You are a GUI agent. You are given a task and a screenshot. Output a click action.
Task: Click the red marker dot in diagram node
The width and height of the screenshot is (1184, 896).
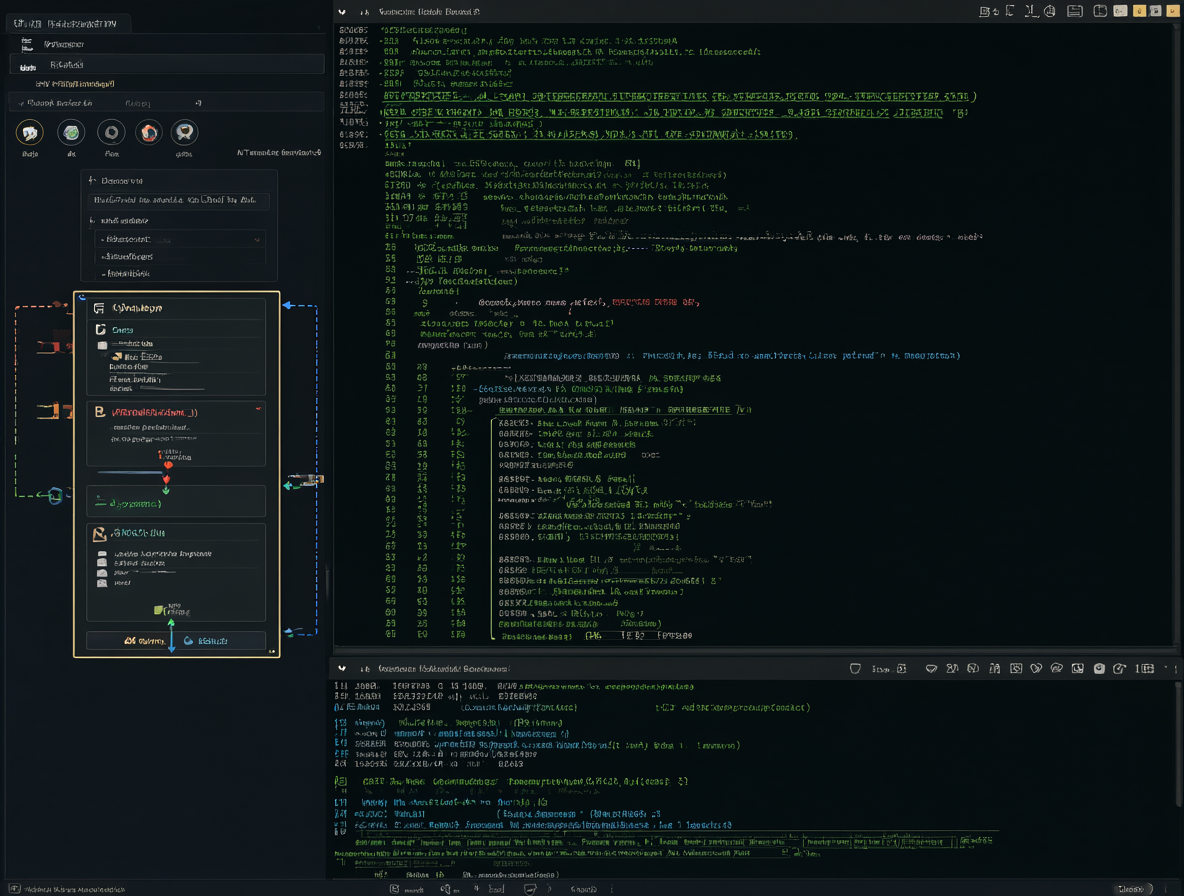[168, 465]
